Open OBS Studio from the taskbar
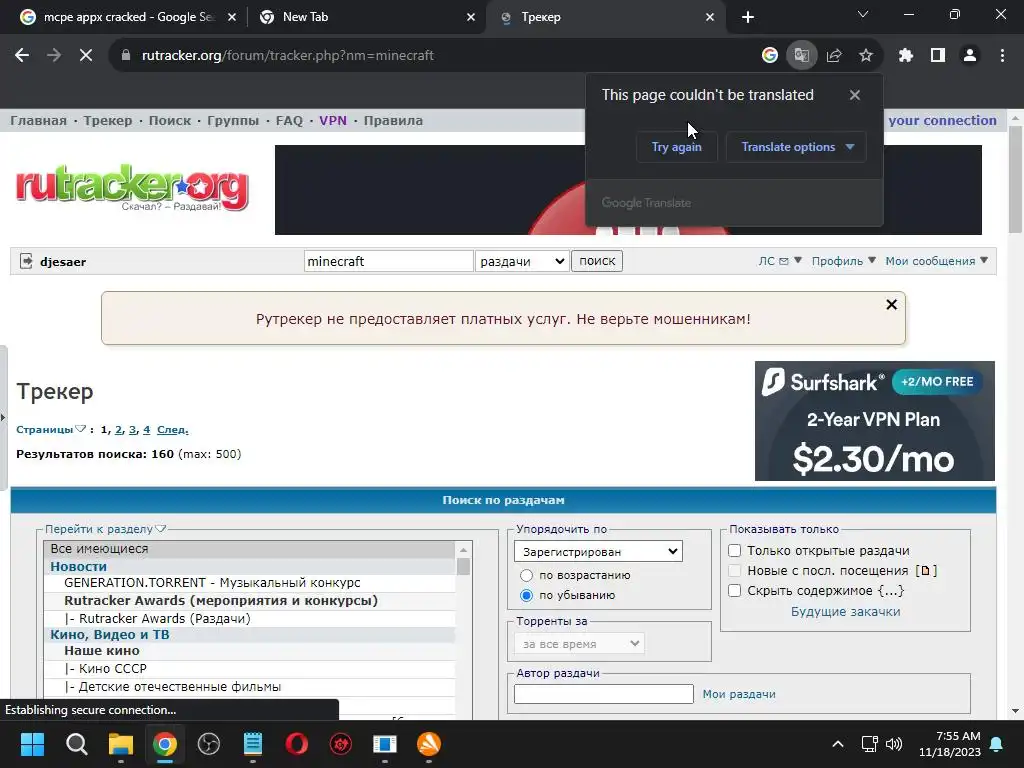The width and height of the screenshot is (1024, 768). 209,744
